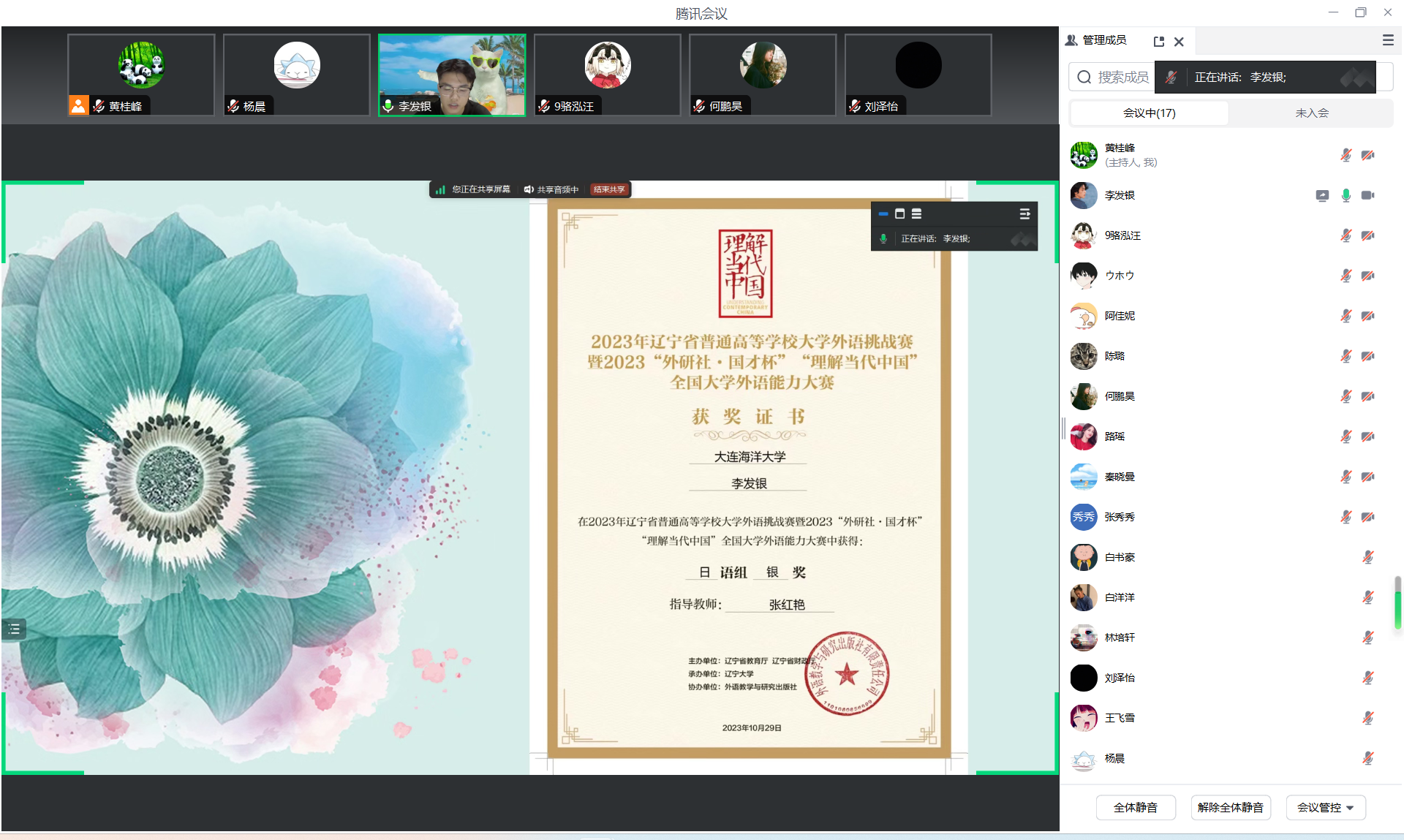Screen dimensions: 1404x840
Task: Switch to the 未入会 tab
Action: tap(1311, 113)
